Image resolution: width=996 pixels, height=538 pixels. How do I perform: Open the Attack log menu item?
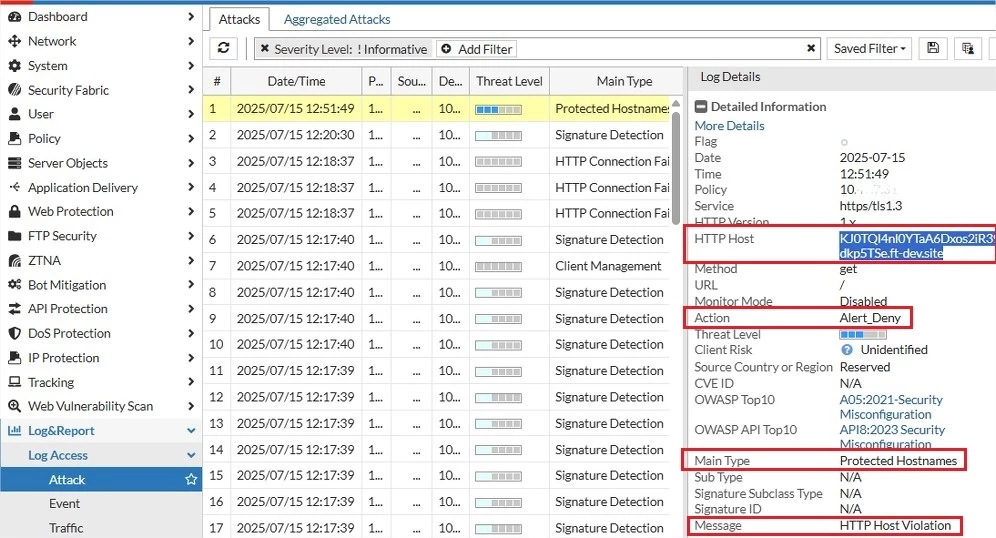pyautogui.click(x=101, y=480)
